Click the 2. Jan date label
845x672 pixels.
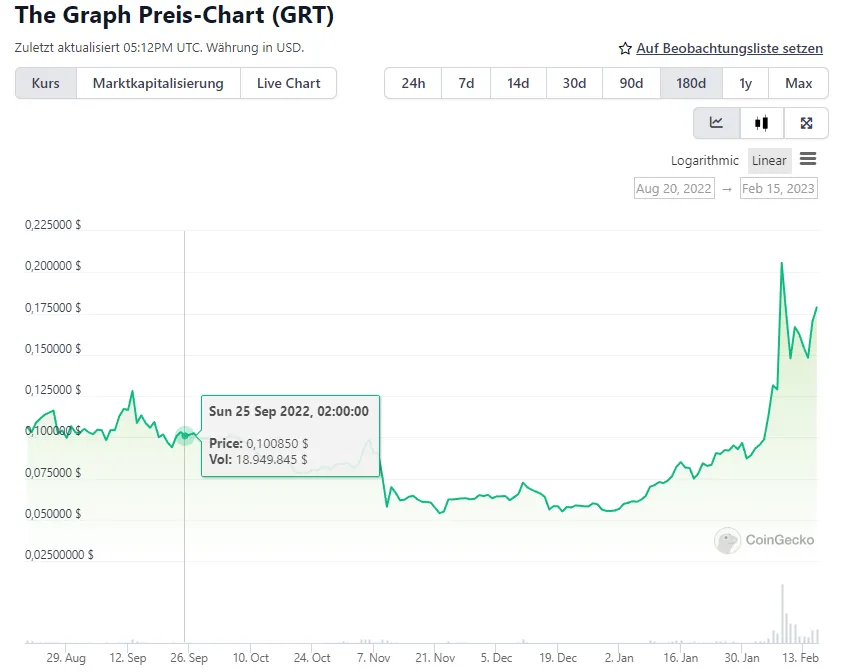(x=619, y=658)
